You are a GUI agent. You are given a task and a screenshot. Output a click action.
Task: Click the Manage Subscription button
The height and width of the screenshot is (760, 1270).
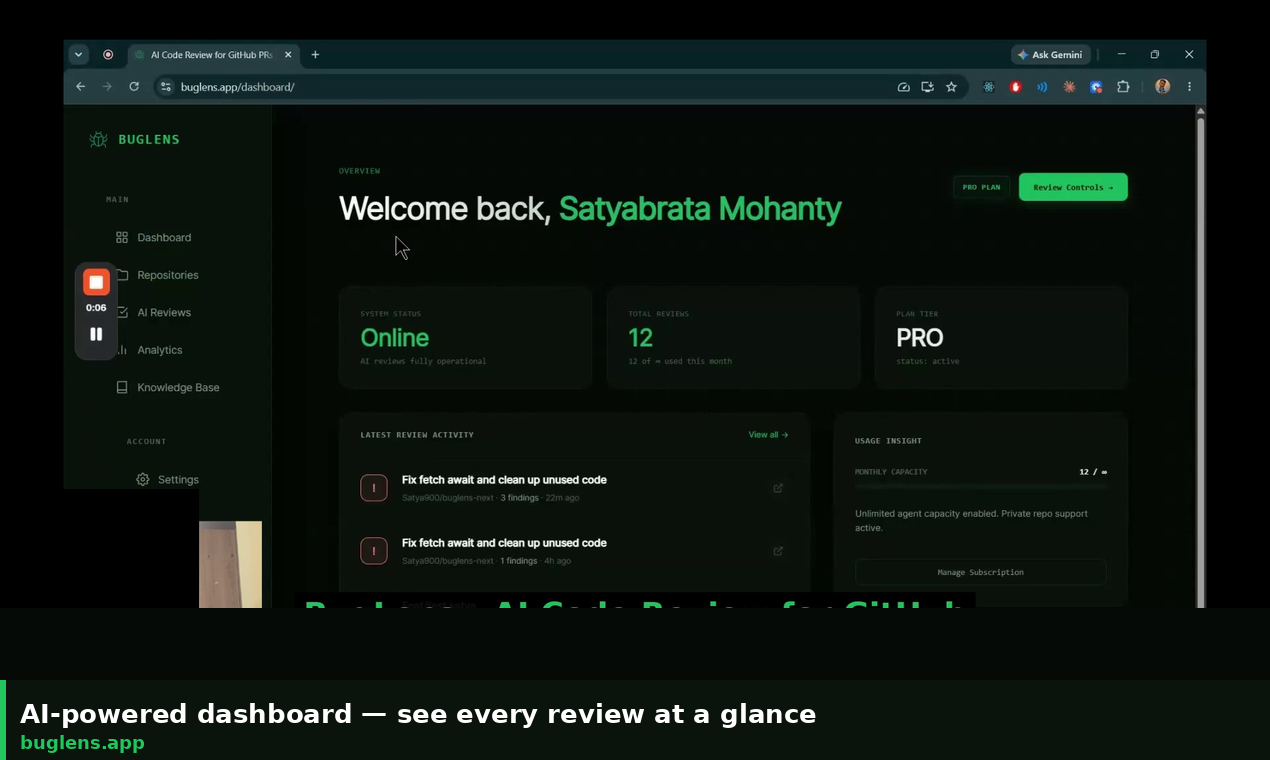pyautogui.click(x=980, y=572)
